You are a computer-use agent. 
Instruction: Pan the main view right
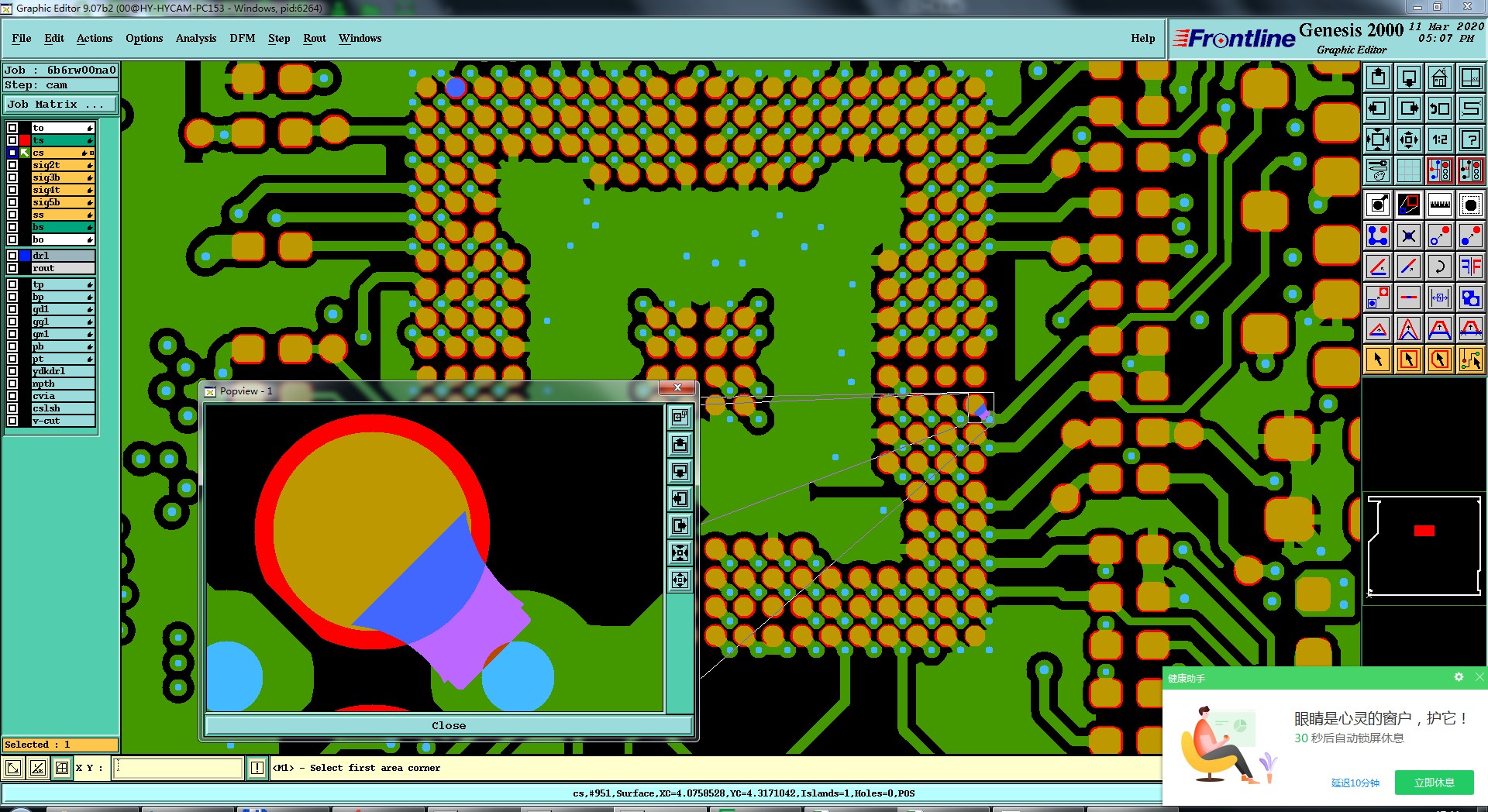click(x=1409, y=108)
